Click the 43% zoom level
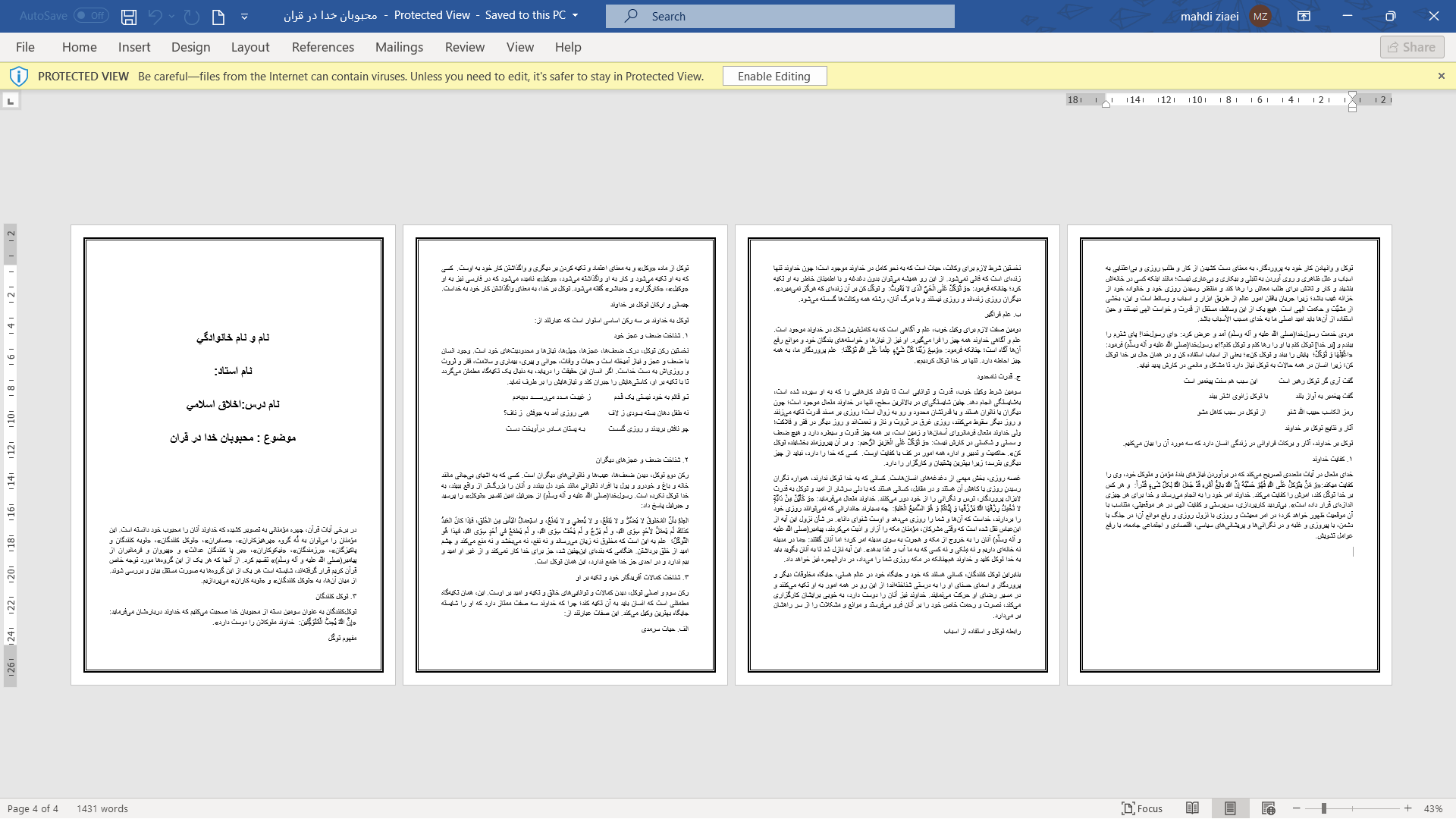 pyautogui.click(x=1432, y=808)
